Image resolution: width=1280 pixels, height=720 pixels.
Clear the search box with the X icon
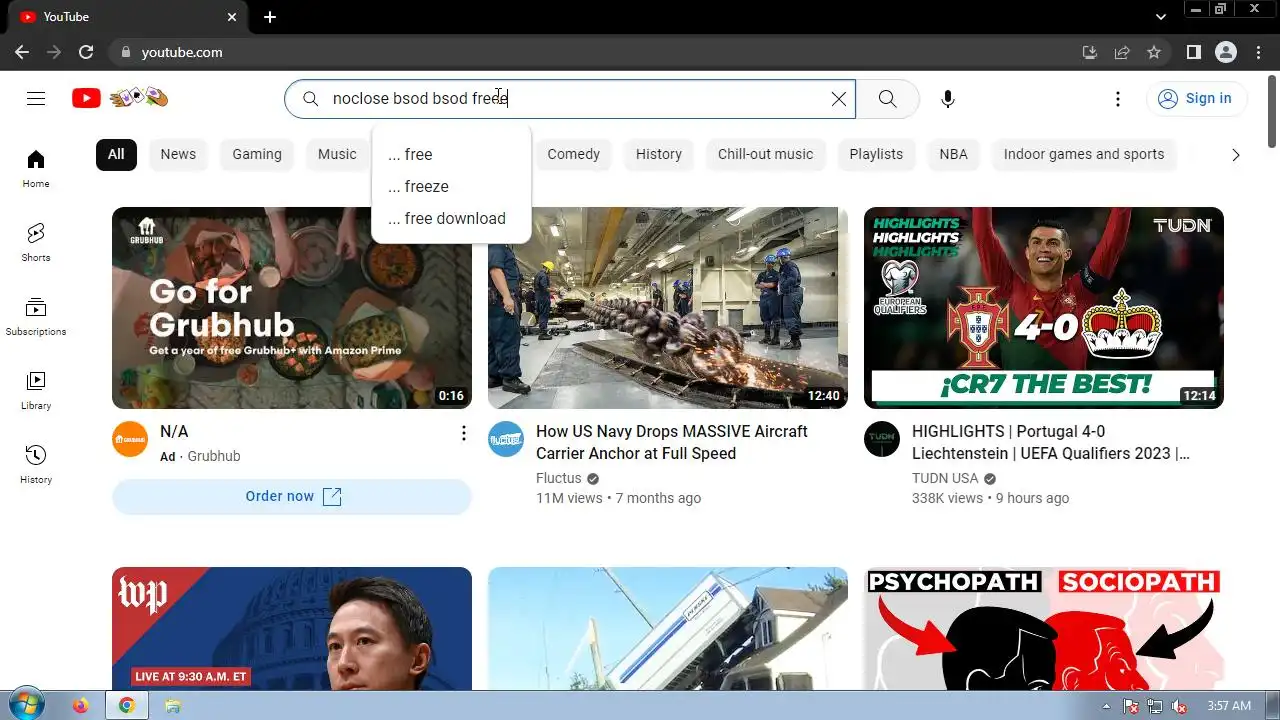(x=839, y=98)
